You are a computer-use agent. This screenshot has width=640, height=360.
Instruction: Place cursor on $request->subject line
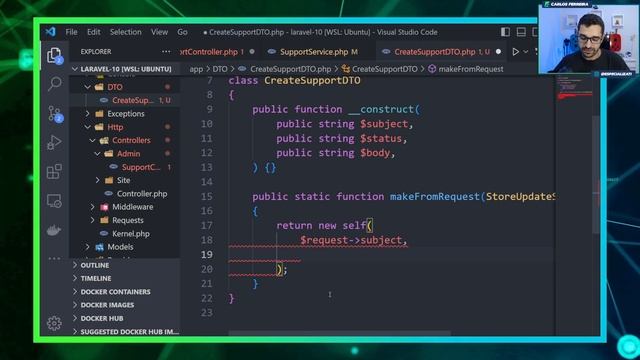pyautogui.click(x=353, y=240)
